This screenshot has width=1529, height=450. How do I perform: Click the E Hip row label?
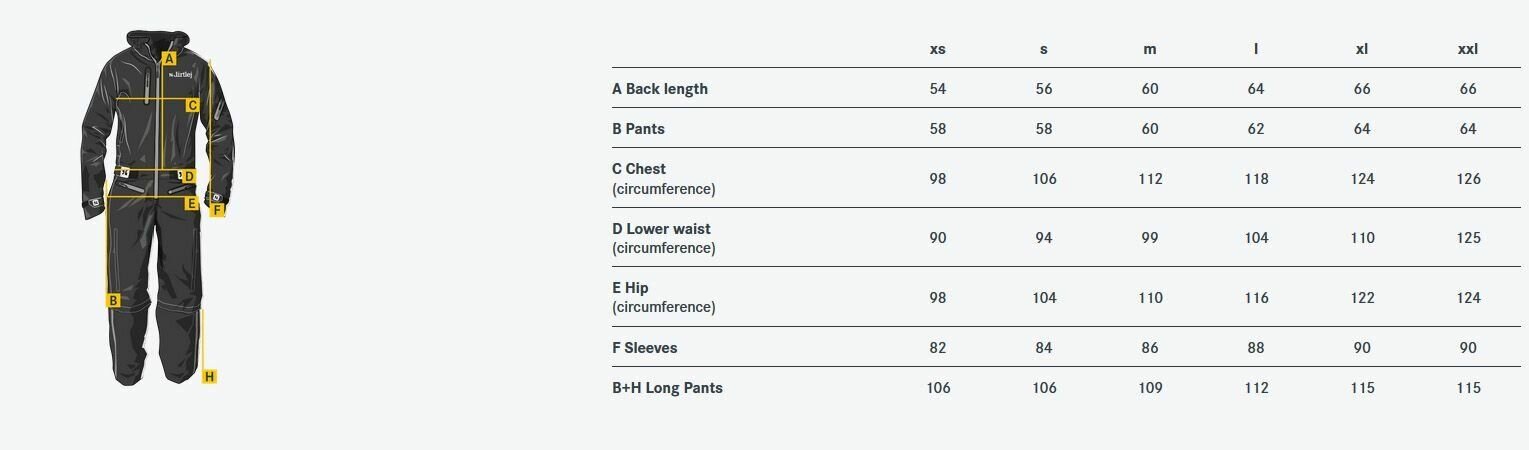664,297
